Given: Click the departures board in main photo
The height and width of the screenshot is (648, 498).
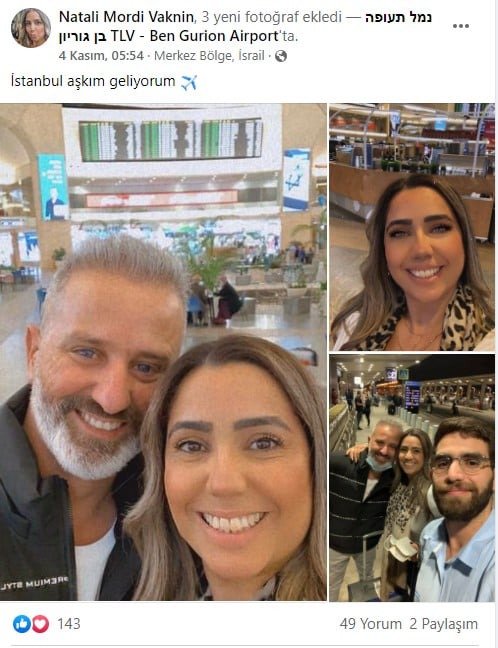Looking at the screenshot, I should (x=171, y=139).
